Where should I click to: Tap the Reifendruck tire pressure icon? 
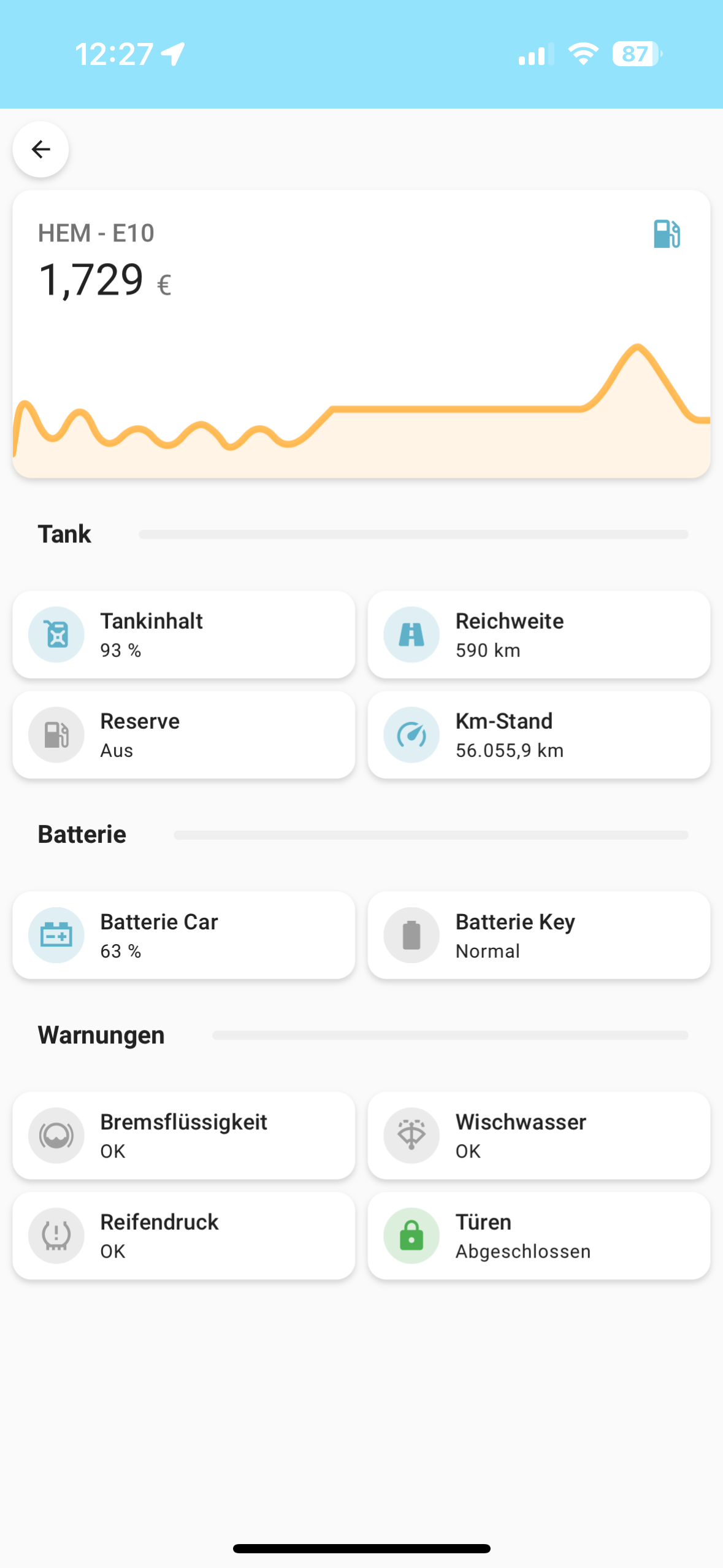tap(56, 1236)
